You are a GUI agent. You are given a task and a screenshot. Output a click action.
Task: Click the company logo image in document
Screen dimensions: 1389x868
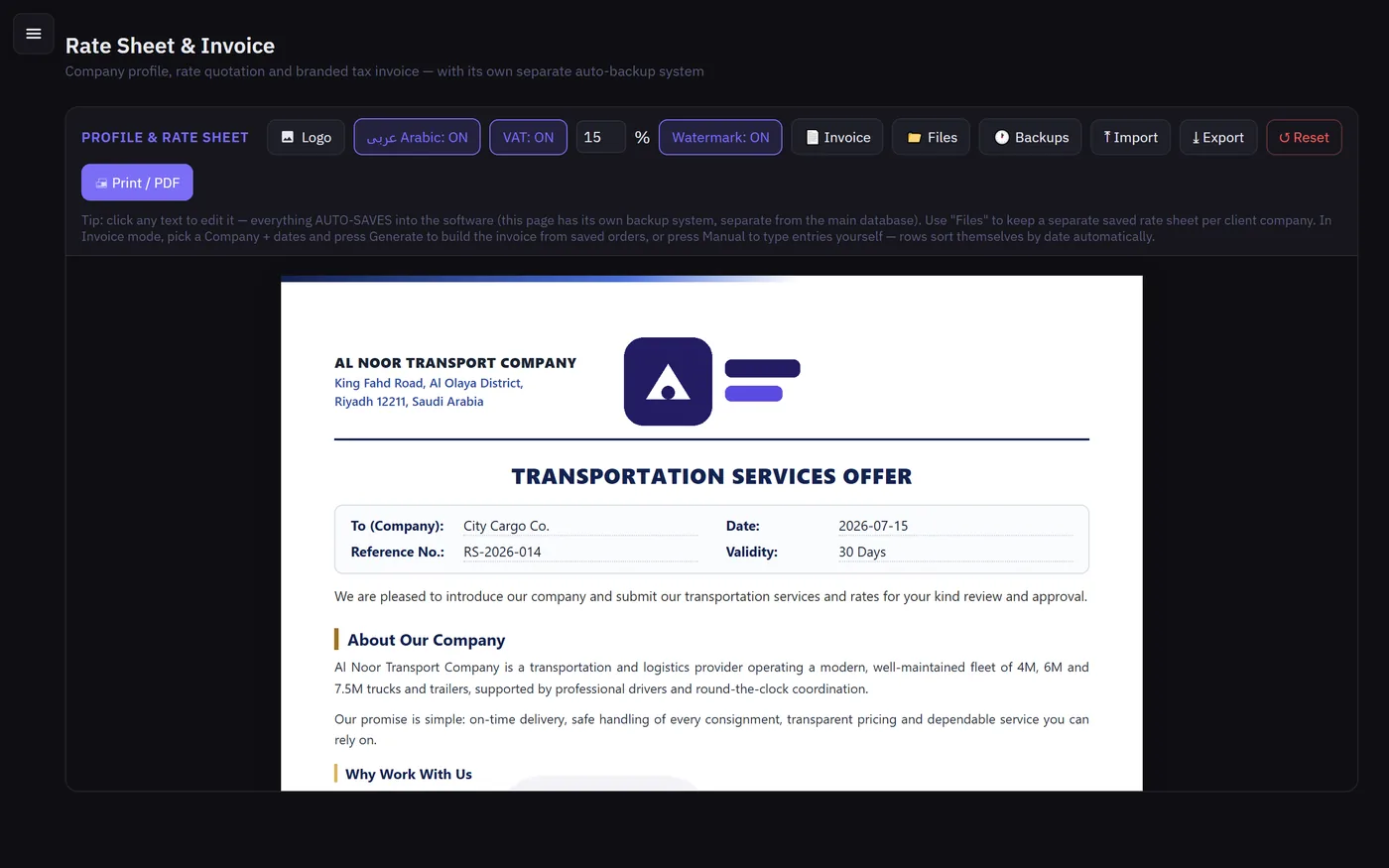[711, 382]
